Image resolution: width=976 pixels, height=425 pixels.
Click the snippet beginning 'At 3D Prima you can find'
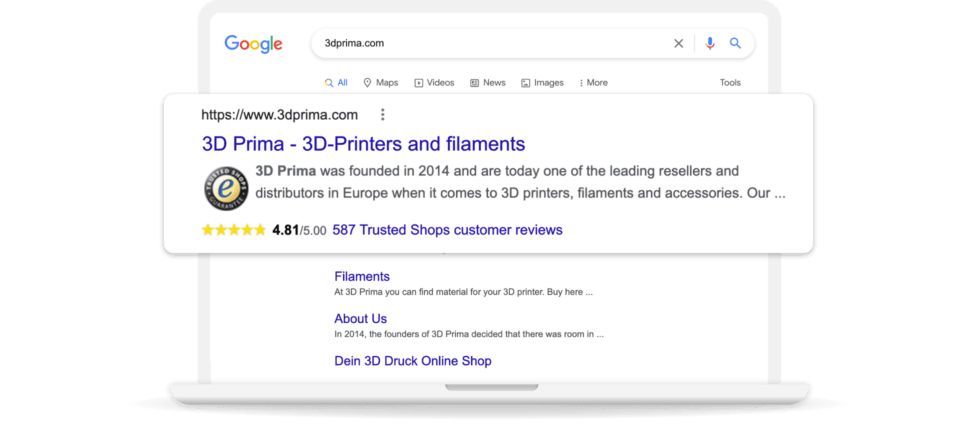click(463, 292)
